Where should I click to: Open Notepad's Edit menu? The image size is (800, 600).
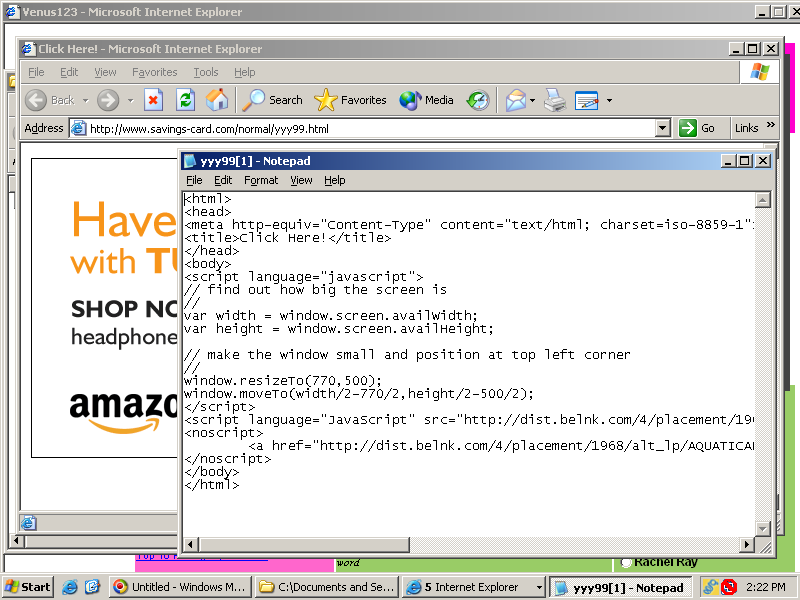pyautogui.click(x=223, y=180)
